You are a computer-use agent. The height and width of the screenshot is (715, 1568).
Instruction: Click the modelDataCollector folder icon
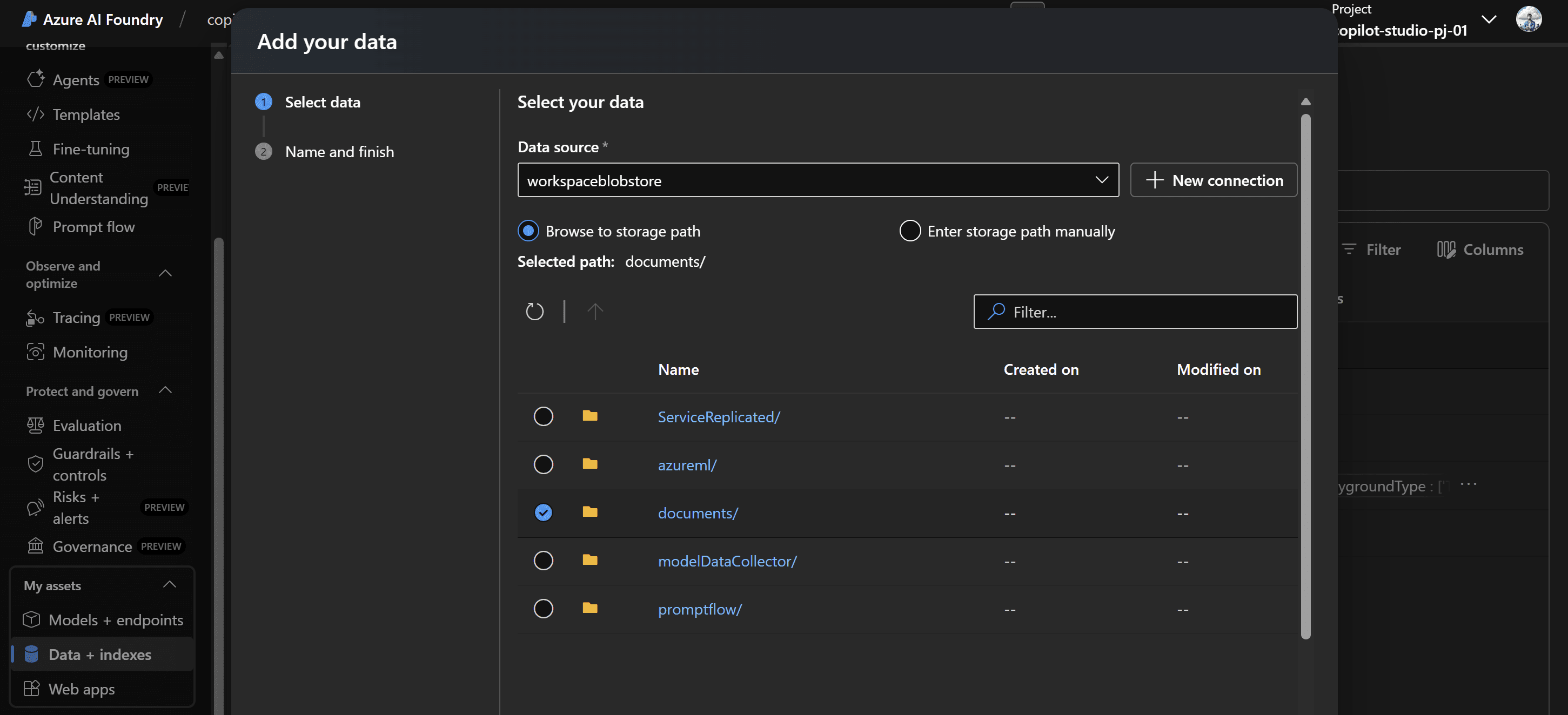(x=590, y=560)
